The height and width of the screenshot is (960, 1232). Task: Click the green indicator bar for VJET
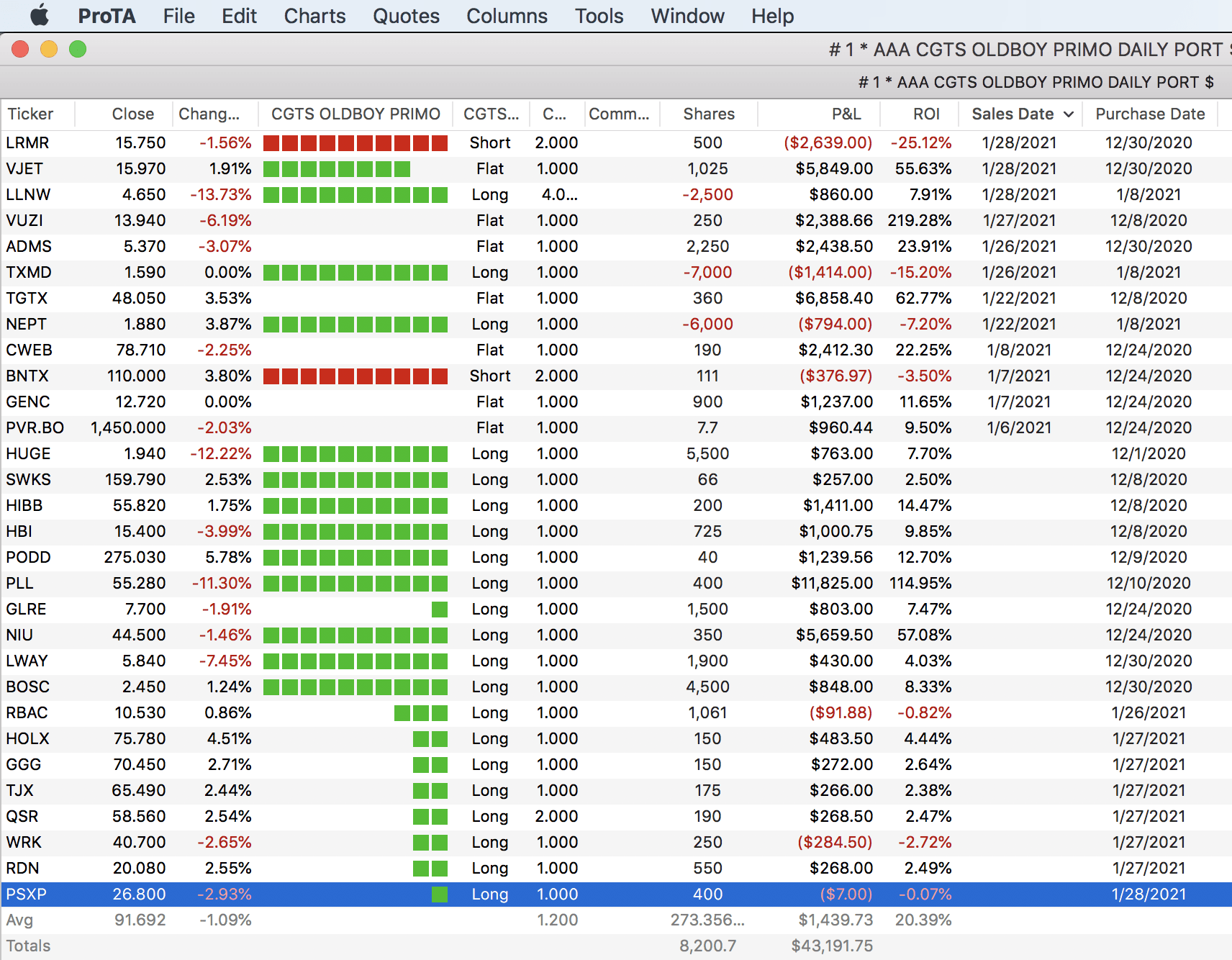tap(337, 168)
